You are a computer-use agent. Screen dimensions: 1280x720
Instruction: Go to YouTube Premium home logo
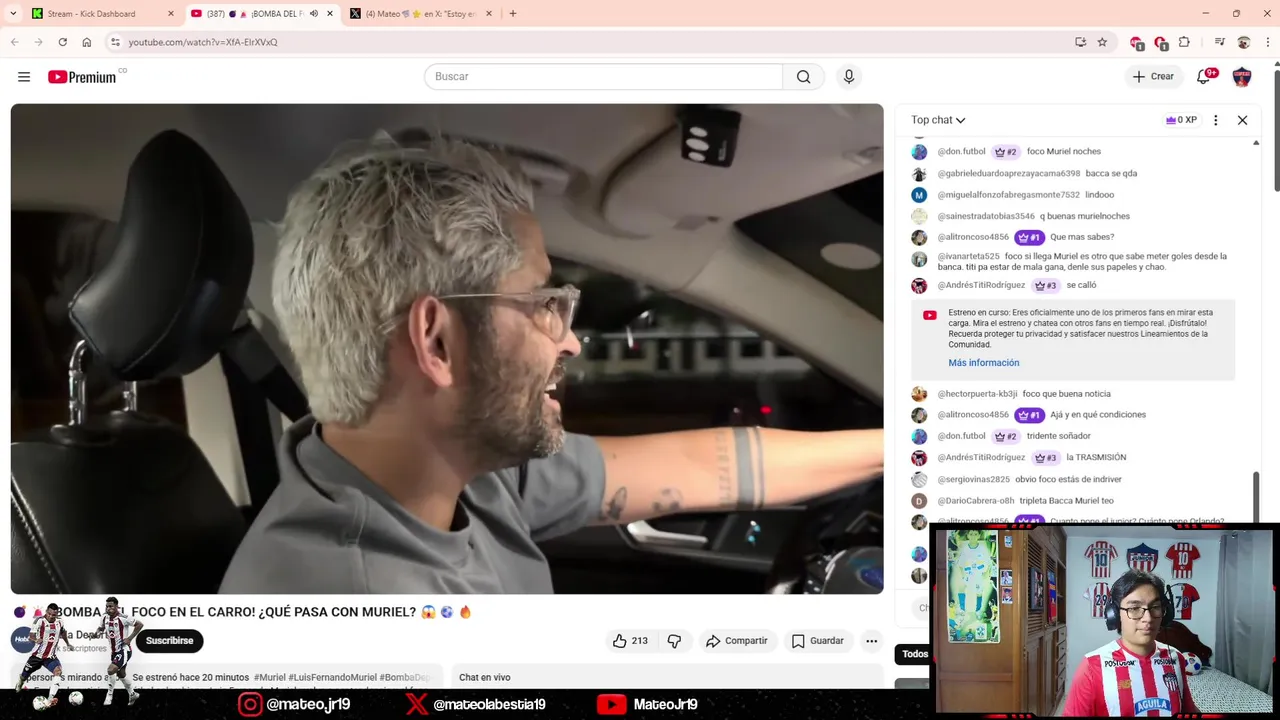[x=82, y=77]
